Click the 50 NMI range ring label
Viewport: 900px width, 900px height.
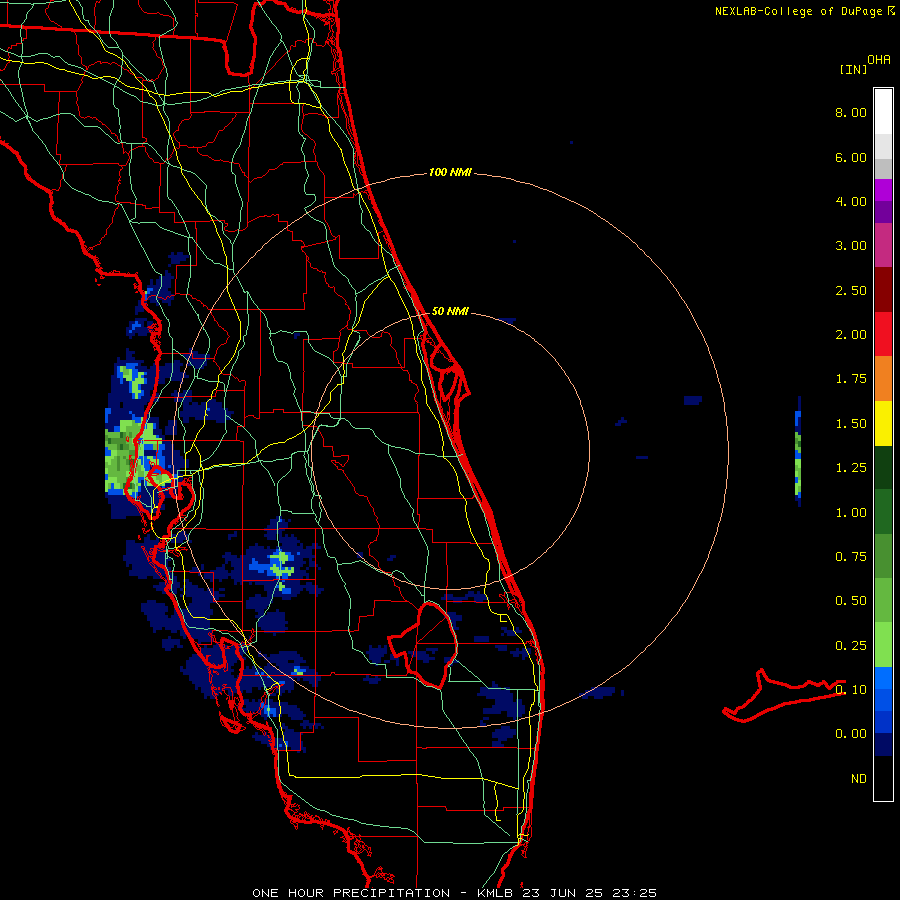pyautogui.click(x=450, y=311)
